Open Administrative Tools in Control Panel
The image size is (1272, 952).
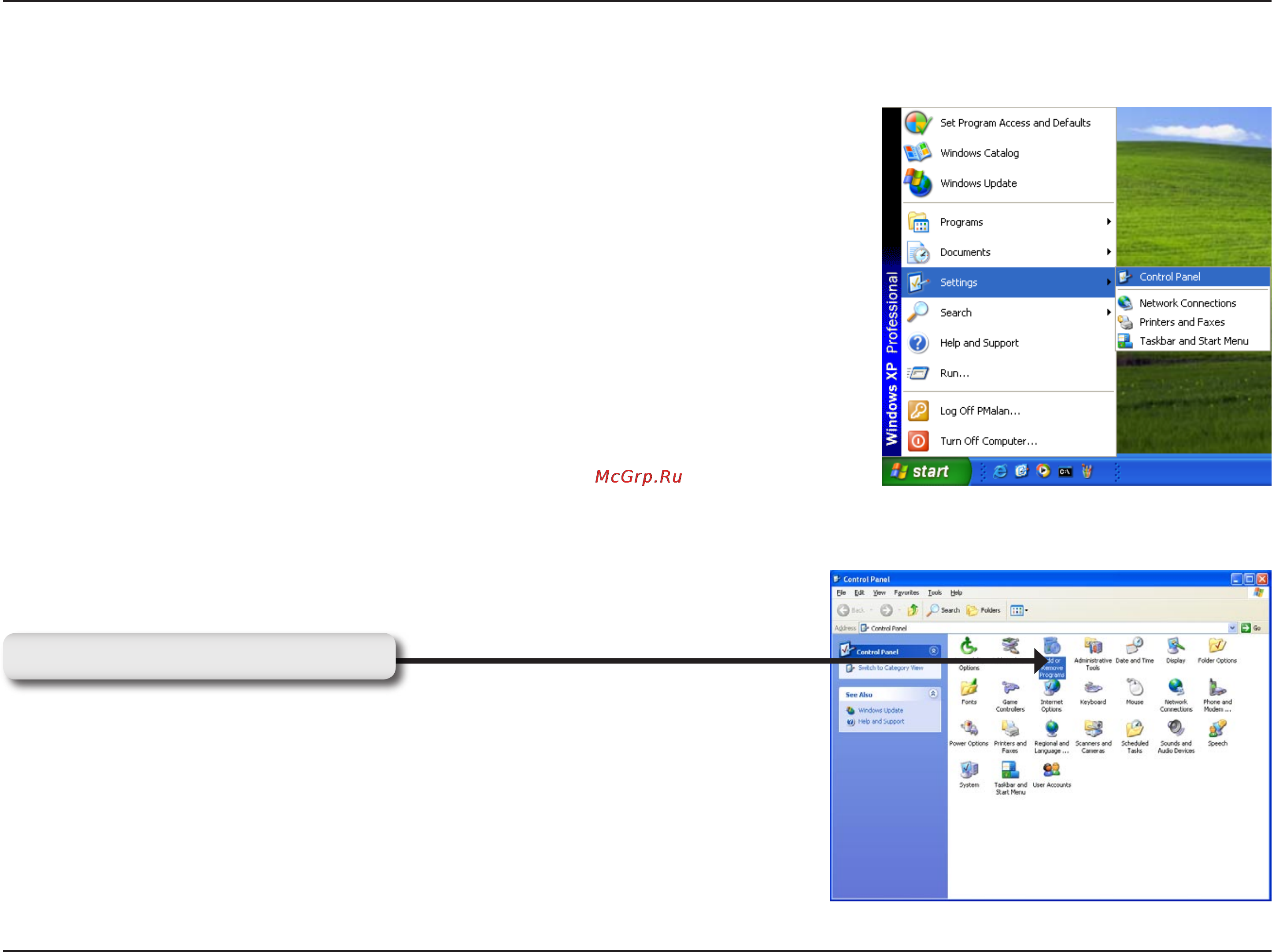coord(1093,654)
